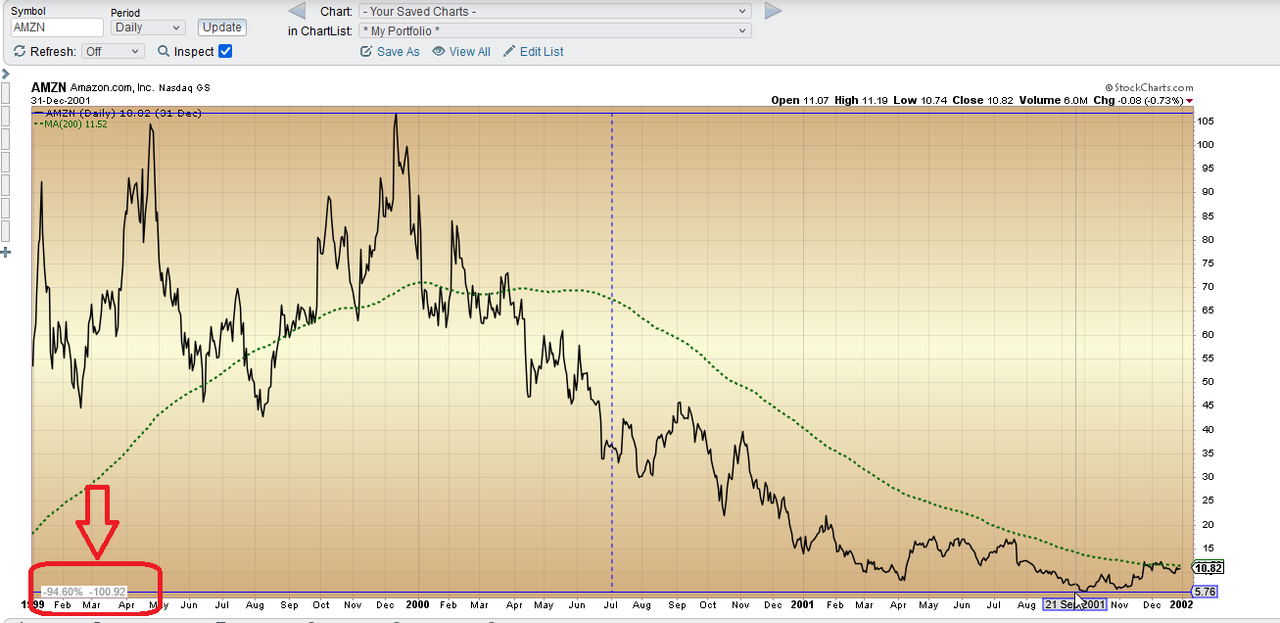1280x623 pixels.
Task: Click the Open 11.07 value
Action: 801,101
